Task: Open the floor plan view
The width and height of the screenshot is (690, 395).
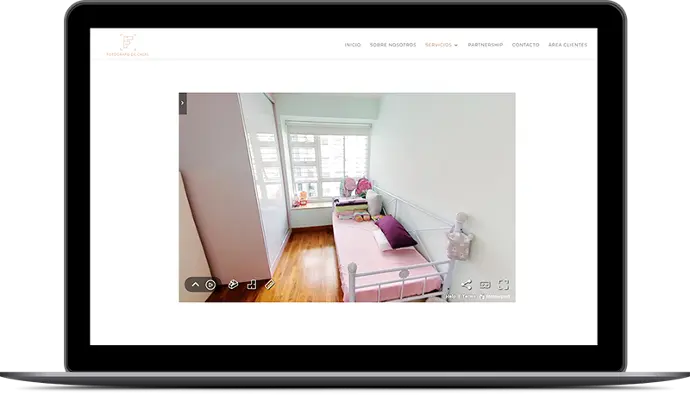Action: (x=251, y=285)
